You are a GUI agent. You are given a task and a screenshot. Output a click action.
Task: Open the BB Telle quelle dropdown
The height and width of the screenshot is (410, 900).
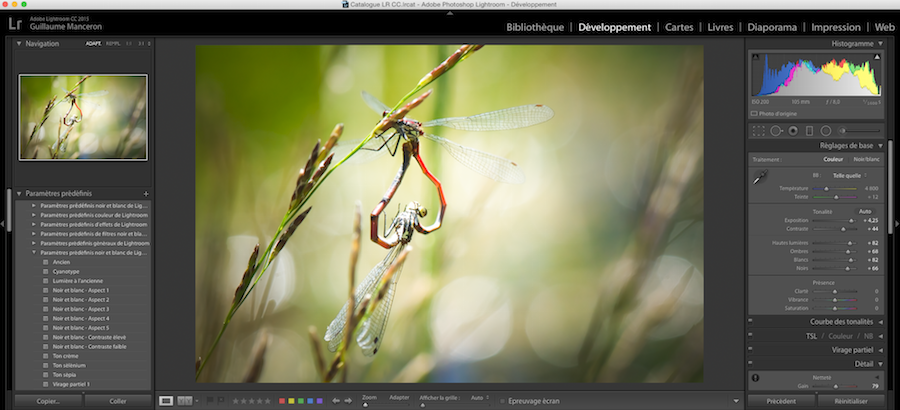[x=849, y=176]
